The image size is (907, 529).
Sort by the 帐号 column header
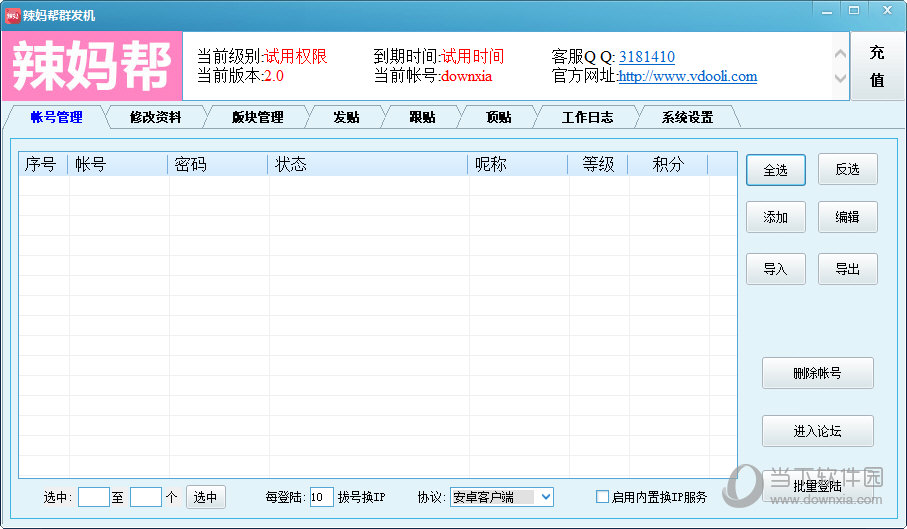(x=118, y=164)
